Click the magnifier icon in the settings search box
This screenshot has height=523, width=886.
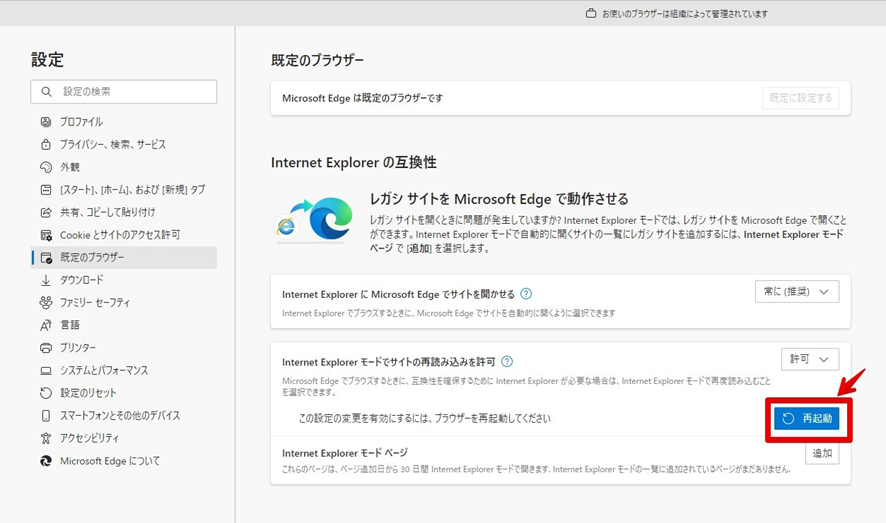[x=46, y=91]
